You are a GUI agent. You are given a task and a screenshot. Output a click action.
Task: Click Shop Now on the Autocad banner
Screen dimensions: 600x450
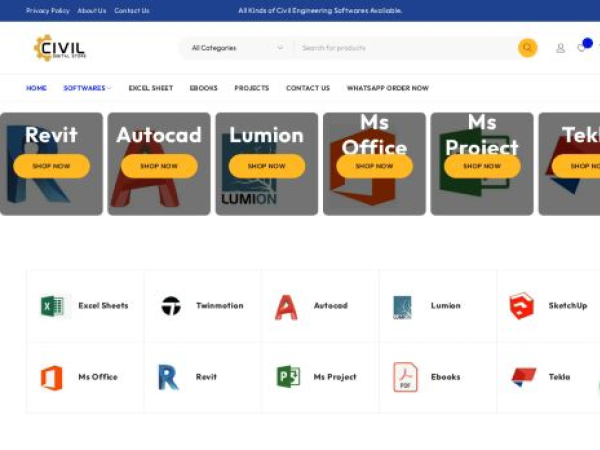(159, 166)
